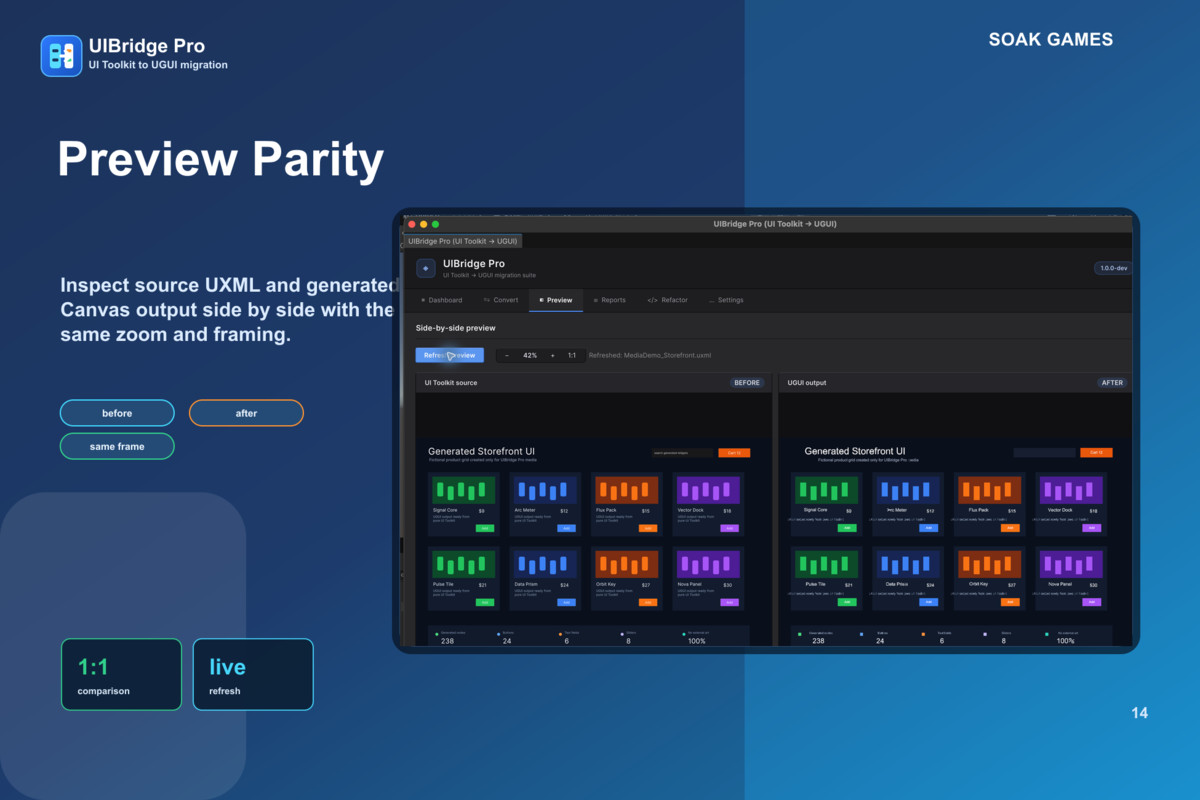Click the BEFORE badge on UI Toolkit source
Screen dimensions: 1200x800
(747, 383)
